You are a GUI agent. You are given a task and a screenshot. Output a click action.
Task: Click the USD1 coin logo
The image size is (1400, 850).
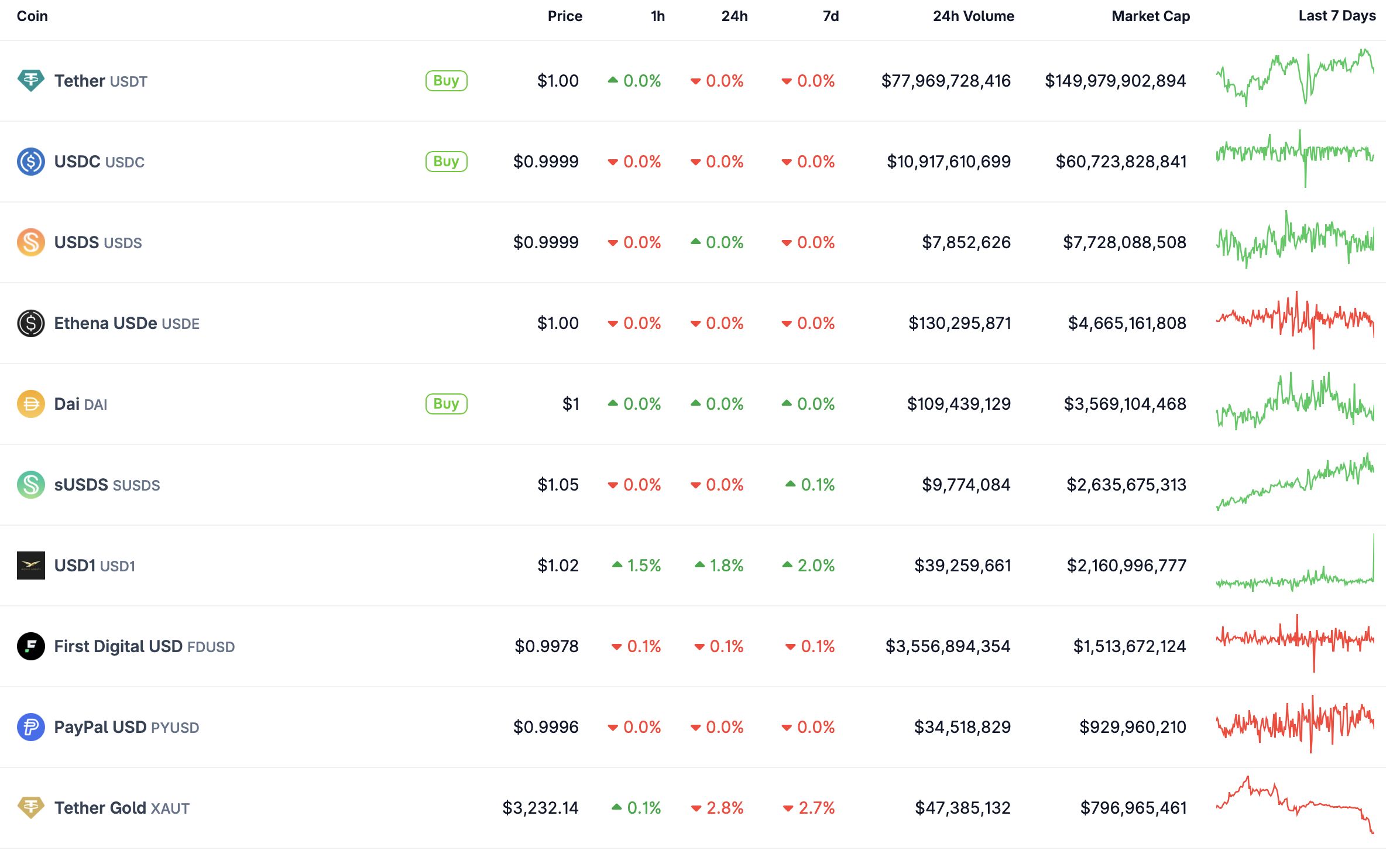[30, 565]
